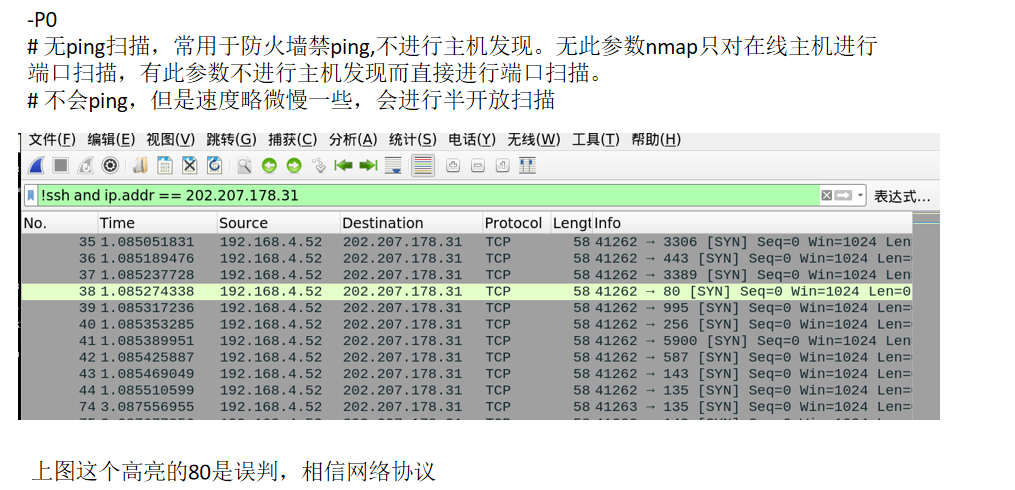The image size is (1015, 490).
Task: Go back to the previous packet with the green left arrow
Action: coord(269,166)
